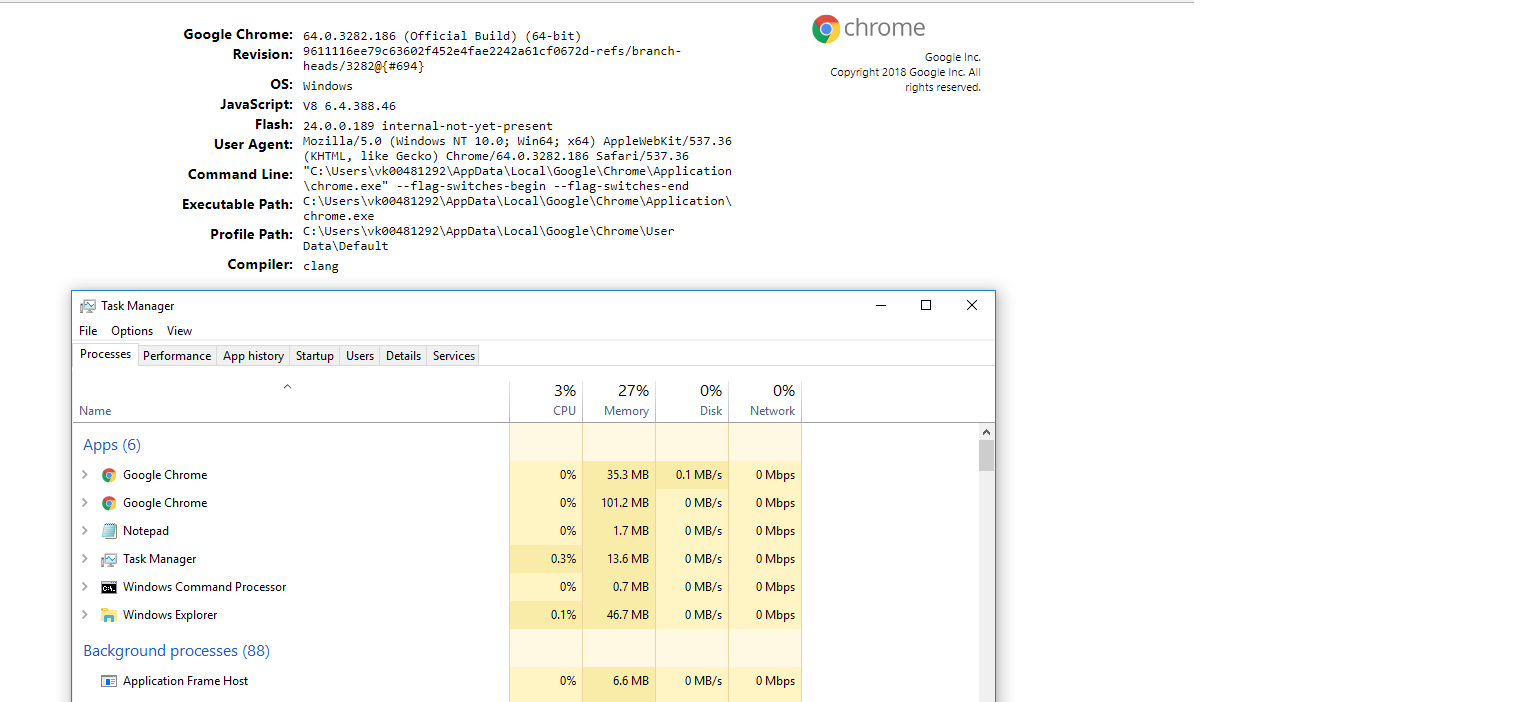The width and height of the screenshot is (1515, 702).
Task: Open the Startup tab
Action: (x=315, y=356)
